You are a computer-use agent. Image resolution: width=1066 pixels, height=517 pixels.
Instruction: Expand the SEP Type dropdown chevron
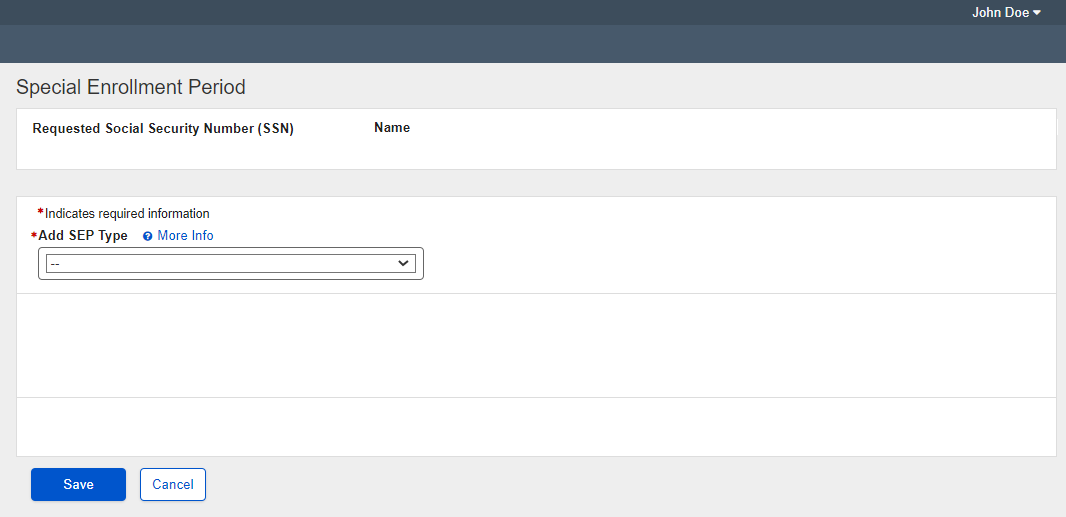(404, 263)
